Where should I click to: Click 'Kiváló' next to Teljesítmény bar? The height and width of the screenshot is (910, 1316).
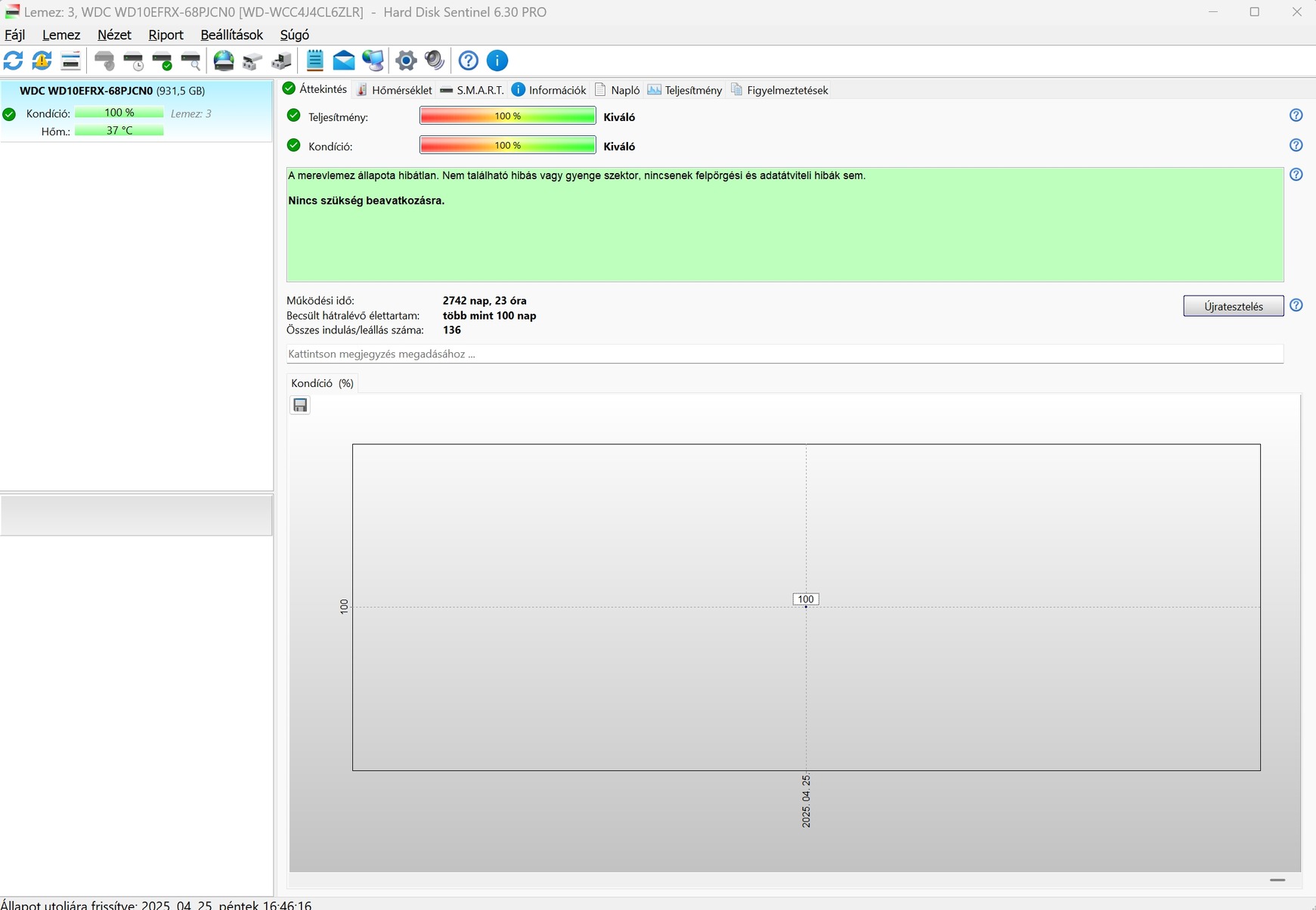[x=619, y=117]
